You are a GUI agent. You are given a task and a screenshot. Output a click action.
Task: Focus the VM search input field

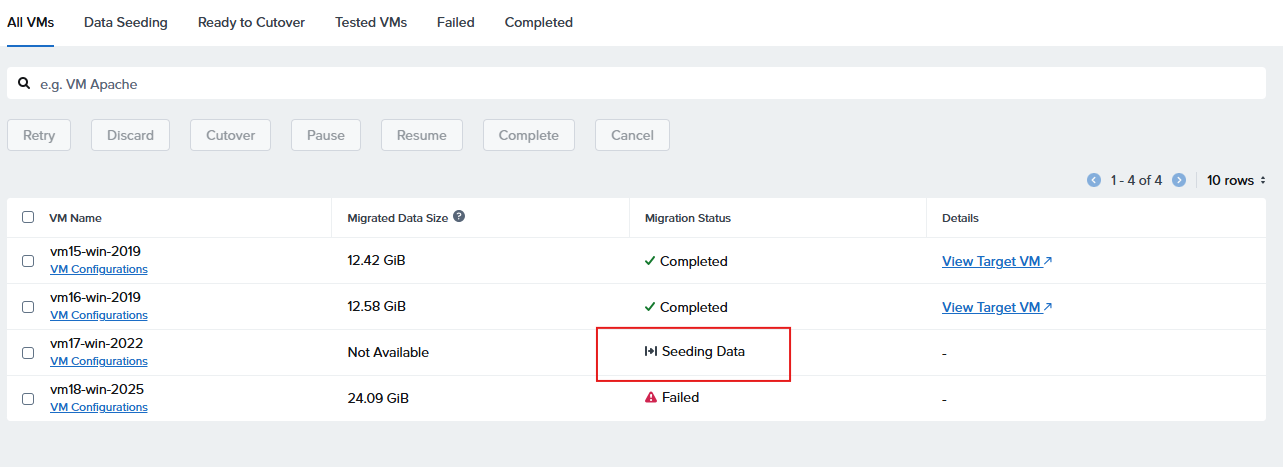[640, 84]
